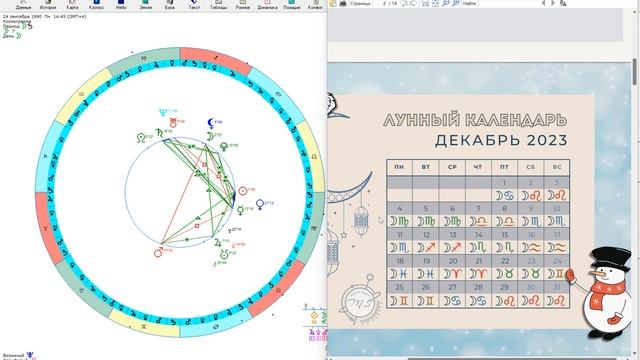
Task: Click the ПН column header in calendar
Action: click(399, 167)
